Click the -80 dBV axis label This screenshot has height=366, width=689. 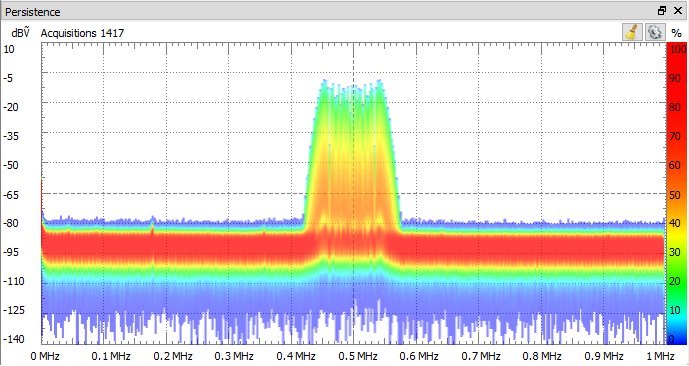coord(11,223)
